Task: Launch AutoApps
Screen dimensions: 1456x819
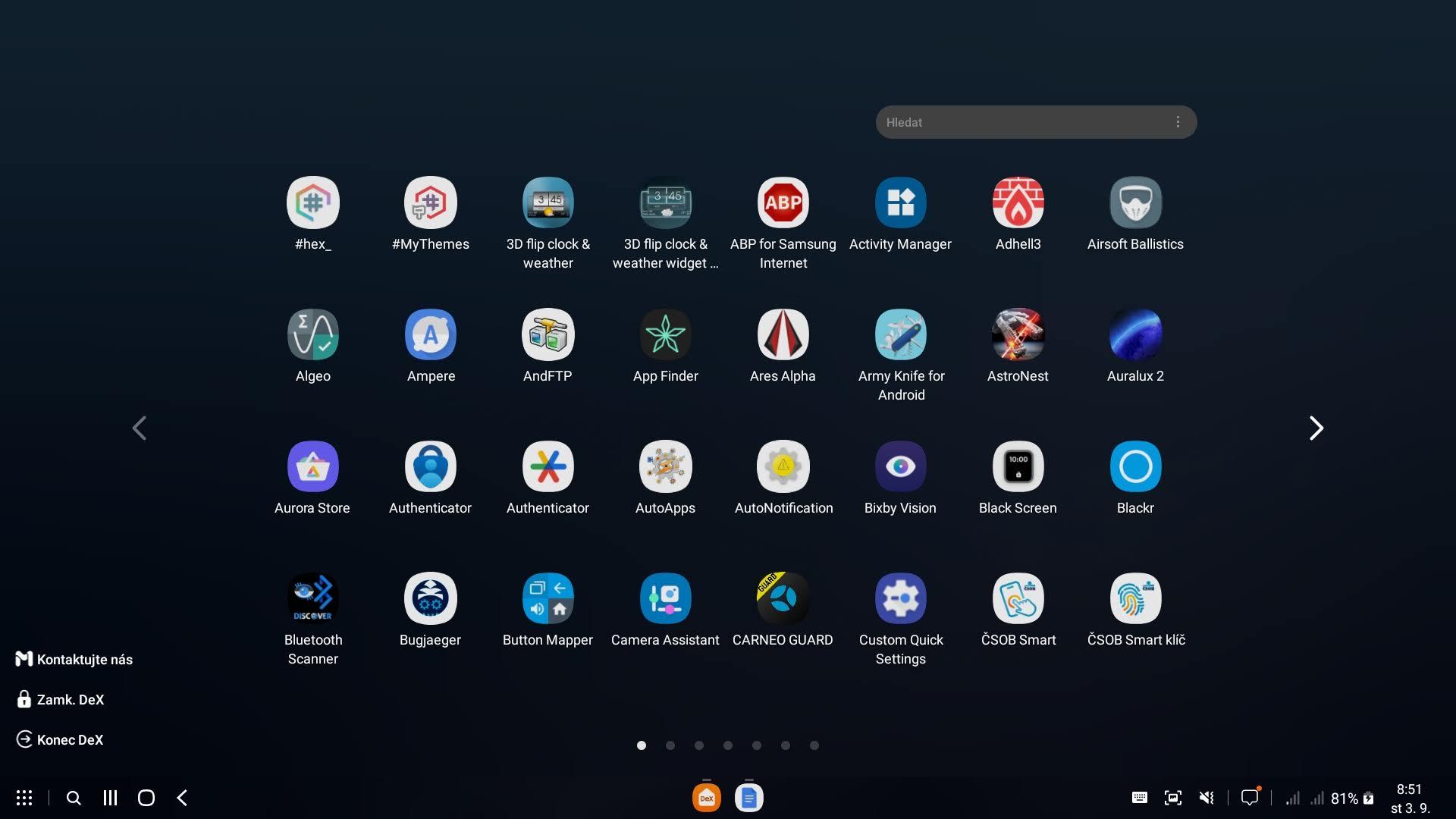Action: tap(665, 466)
